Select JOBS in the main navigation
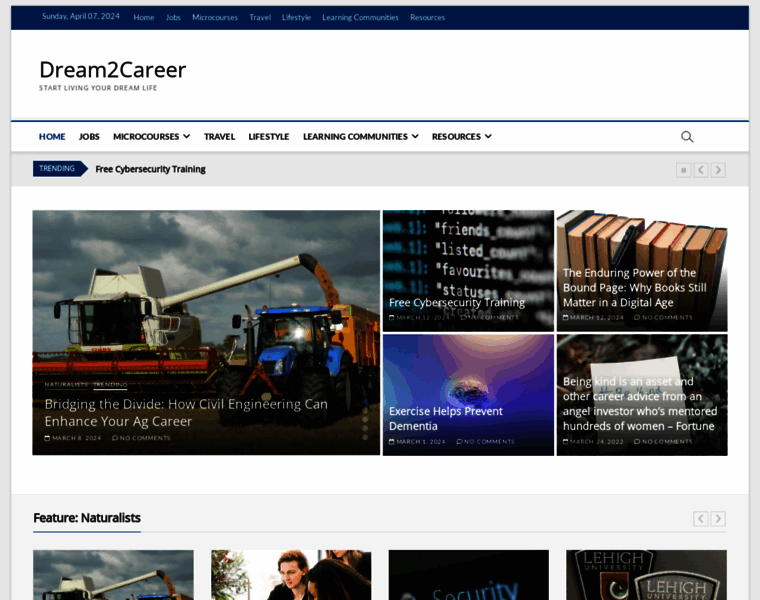The width and height of the screenshot is (760, 600). [89, 137]
